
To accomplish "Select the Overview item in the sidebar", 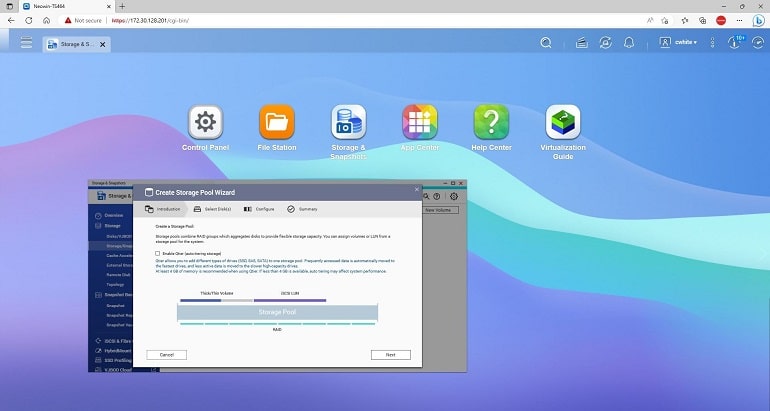I will [114, 215].
